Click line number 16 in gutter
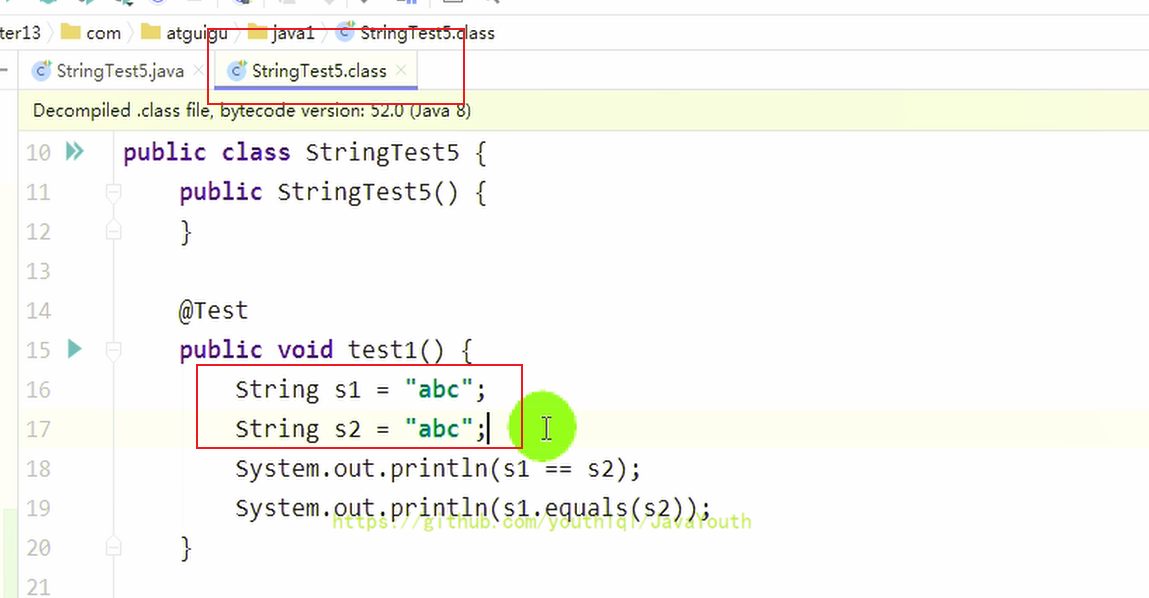 pos(38,390)
